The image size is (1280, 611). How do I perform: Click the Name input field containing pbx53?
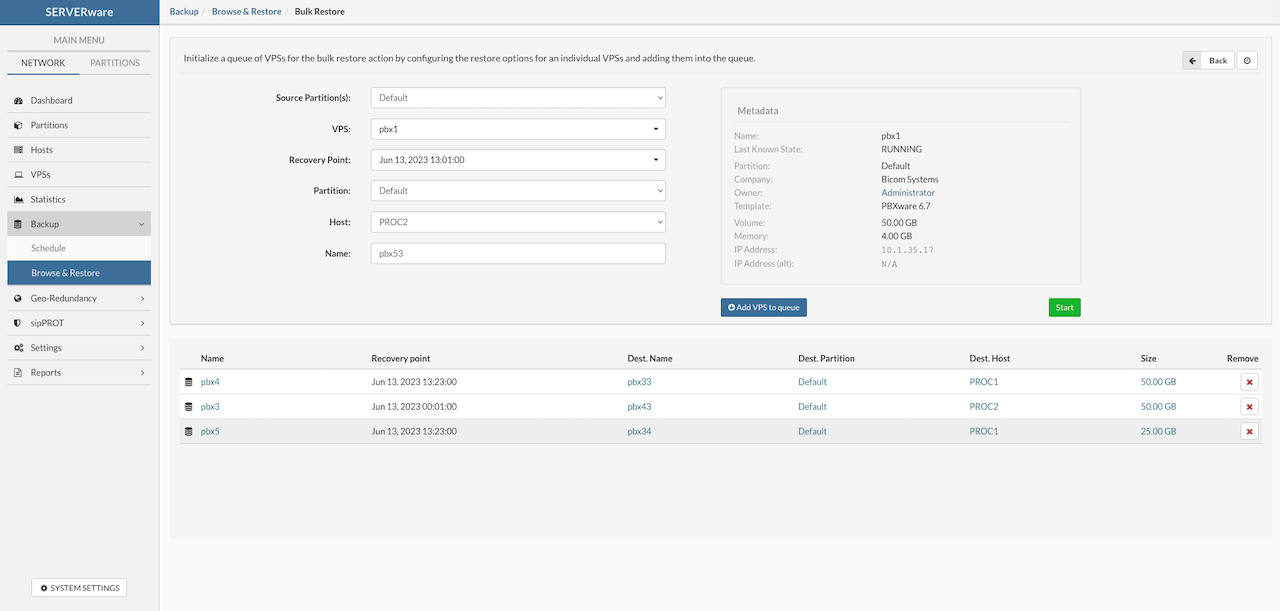coord(518,254)
